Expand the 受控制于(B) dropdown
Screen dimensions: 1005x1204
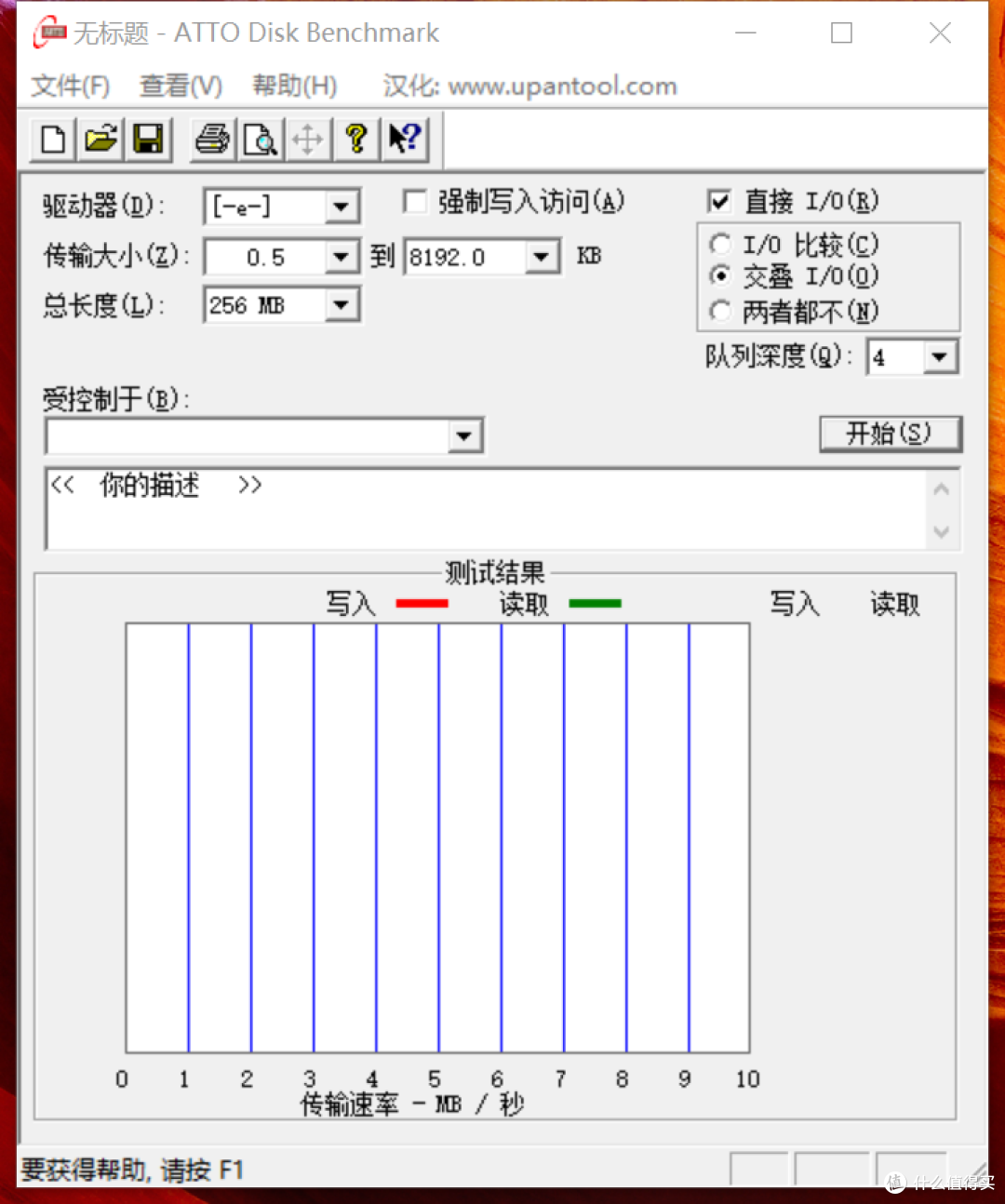point(463,435)
